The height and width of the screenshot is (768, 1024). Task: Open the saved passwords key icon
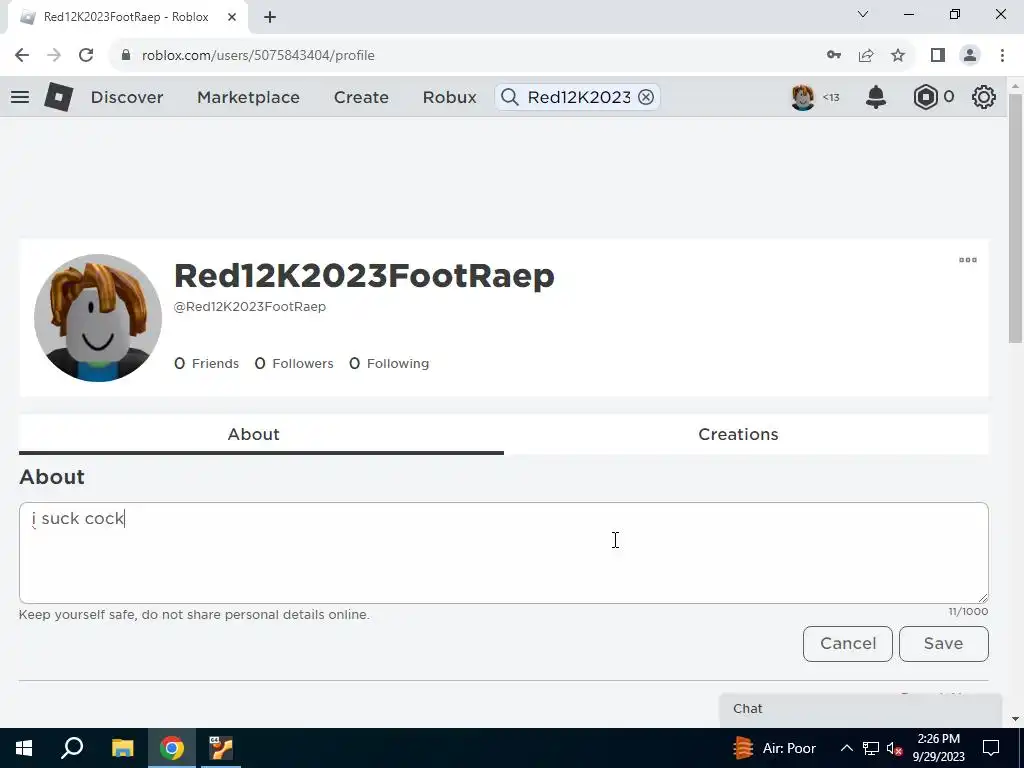[x=834, y=55]
